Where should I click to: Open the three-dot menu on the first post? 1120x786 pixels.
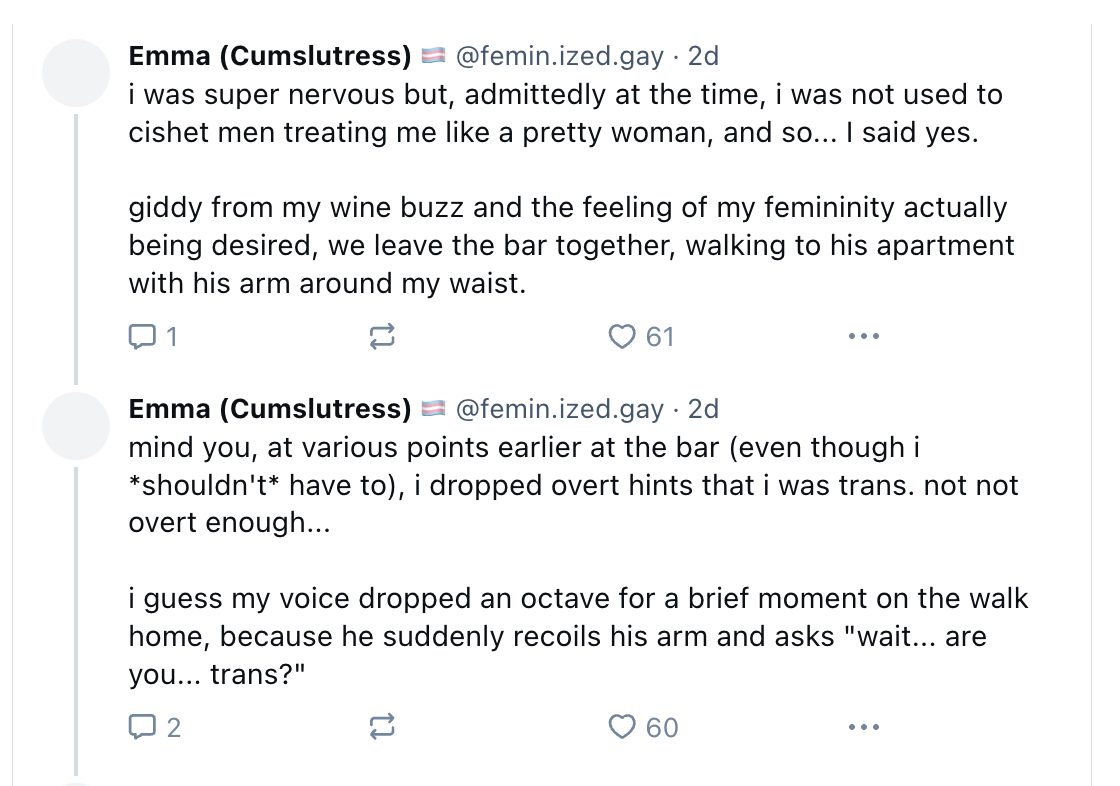point(864,336)
